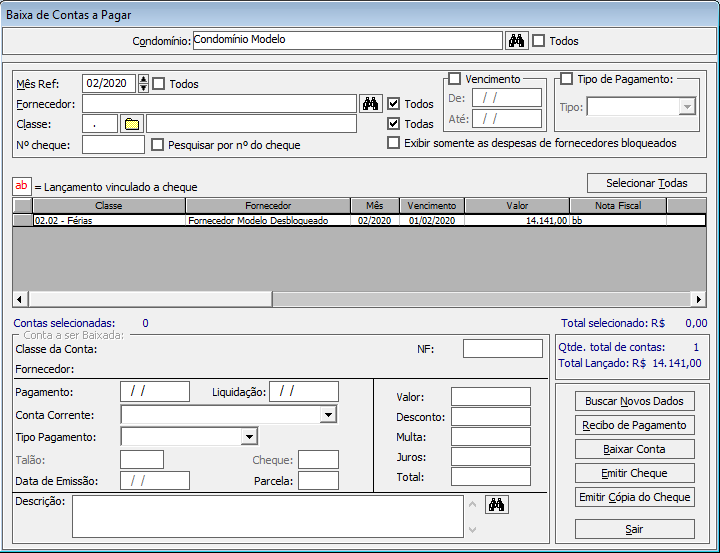Open the Tipo dropdown in payment filter

[686, 107]
